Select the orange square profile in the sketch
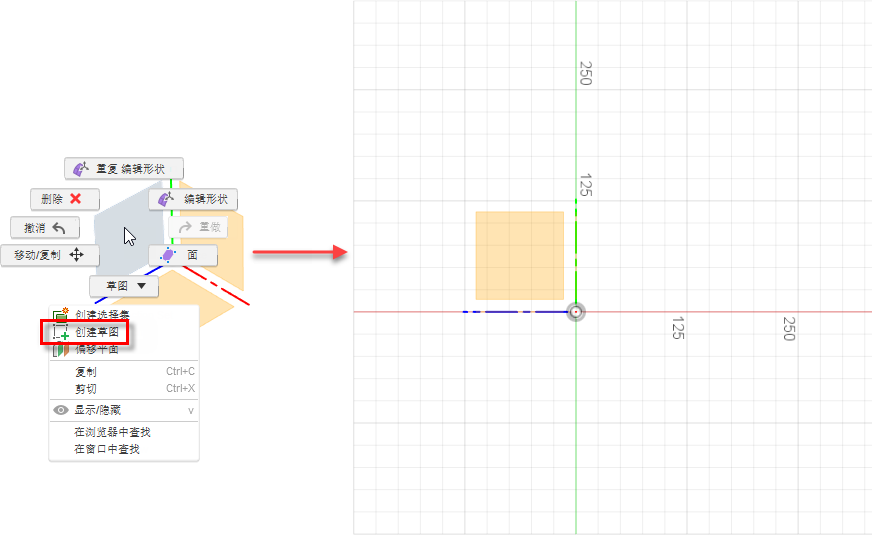872x535 pixels. (519, 255)
